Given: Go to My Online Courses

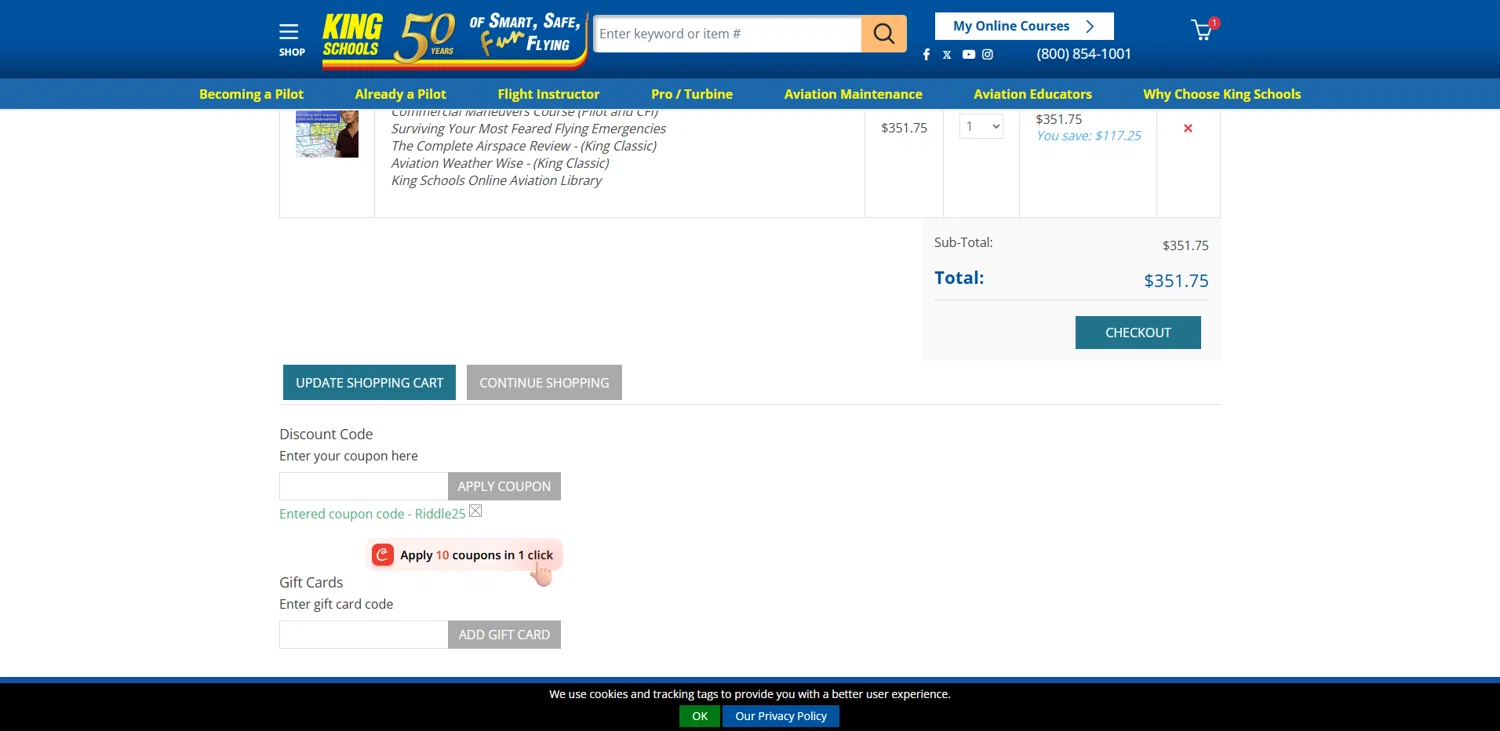Looking at the screenshot, I should (x=1024, y=26).
